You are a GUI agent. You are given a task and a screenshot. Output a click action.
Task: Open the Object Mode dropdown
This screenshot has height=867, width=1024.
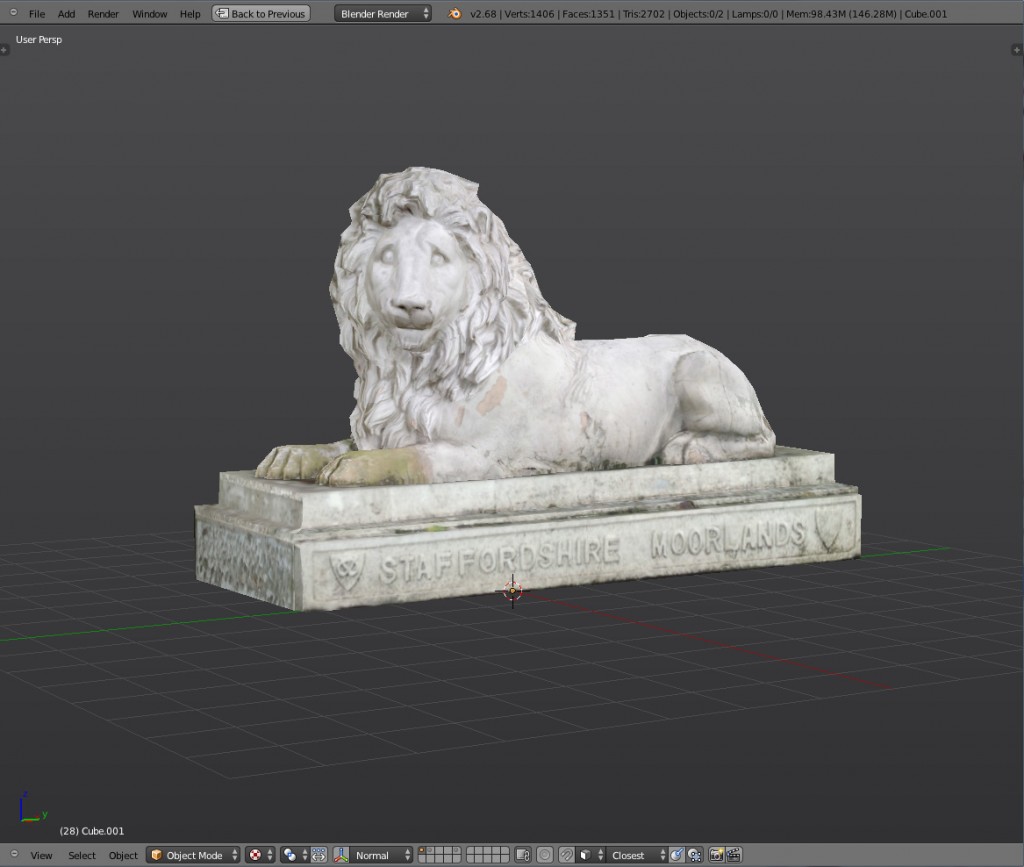click(x=193, y=855)
